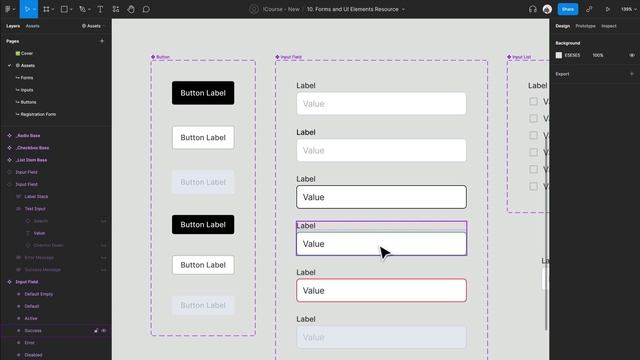Click the Share button
This screenshot has width=640, height=360.
pos(568,9)
